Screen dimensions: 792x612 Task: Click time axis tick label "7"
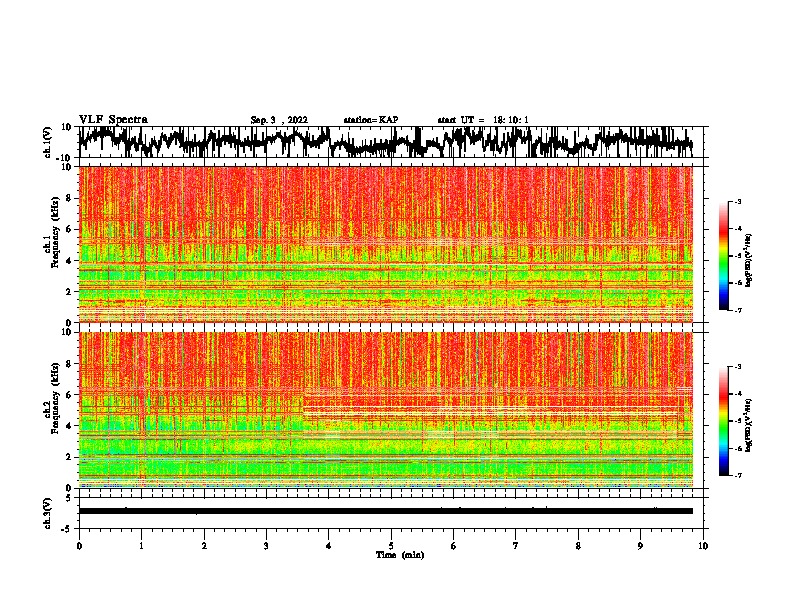coord(516,546)
